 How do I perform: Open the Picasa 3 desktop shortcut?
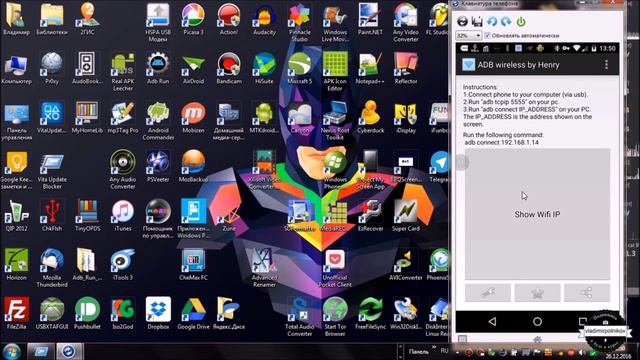(193, 18)
